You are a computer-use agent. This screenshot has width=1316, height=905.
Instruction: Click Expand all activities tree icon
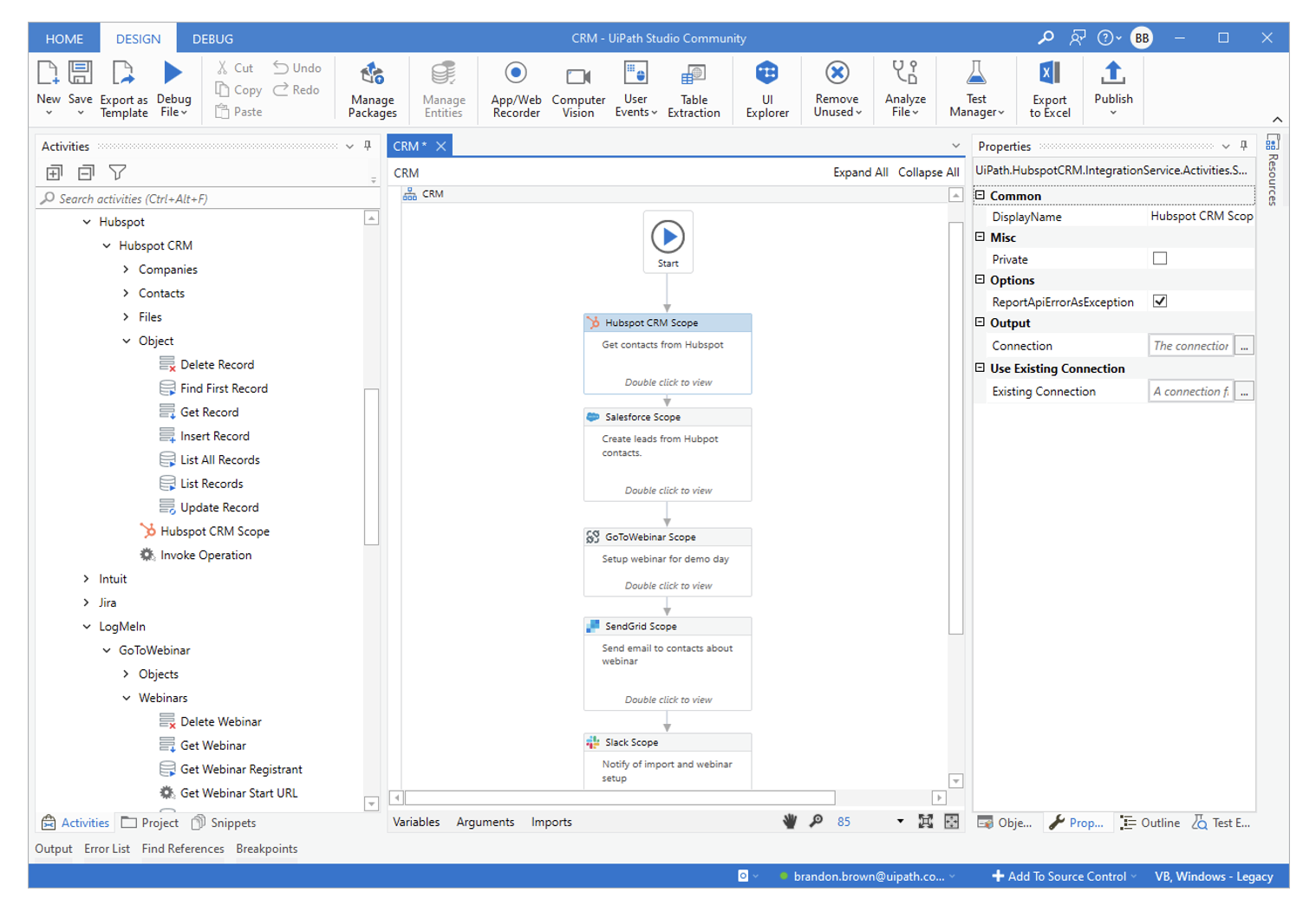(x=55, y=173)
